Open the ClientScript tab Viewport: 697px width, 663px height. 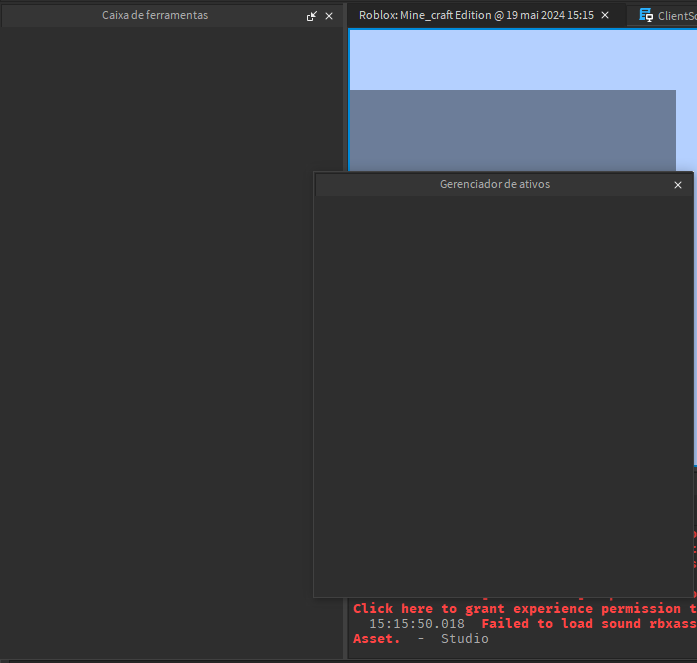[x=662, y=16]
